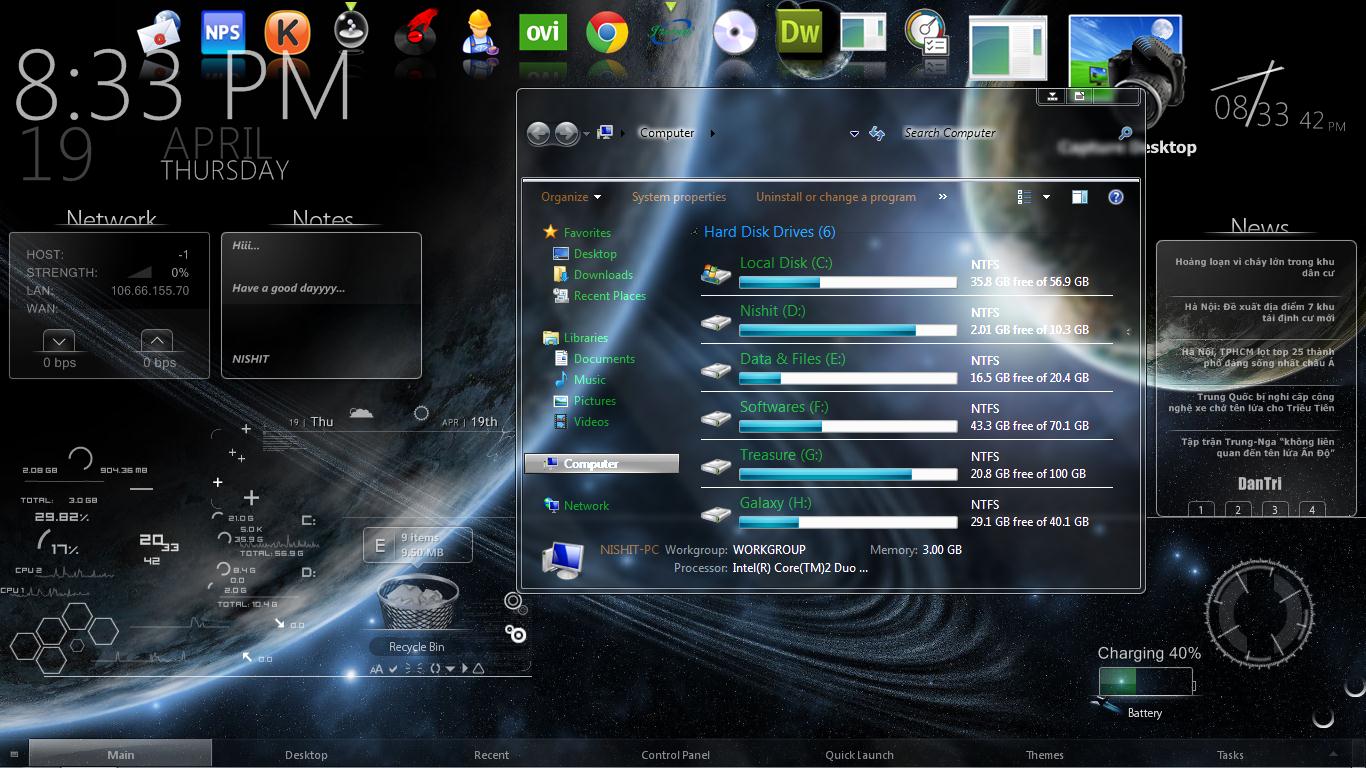The height and width of the screenshot is (768, 1366).
Task: Click the refresh icon in the address bar
Action: [x=877, y=133]
